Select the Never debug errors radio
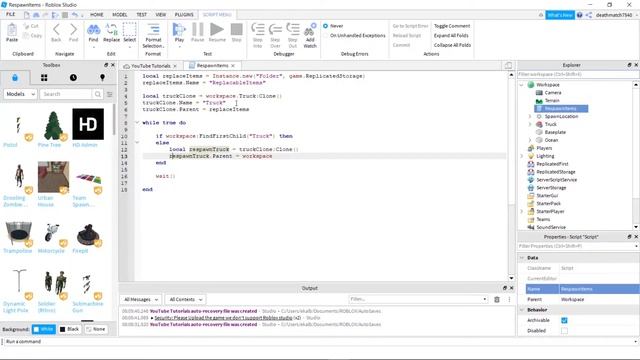 tap(325, 26)
